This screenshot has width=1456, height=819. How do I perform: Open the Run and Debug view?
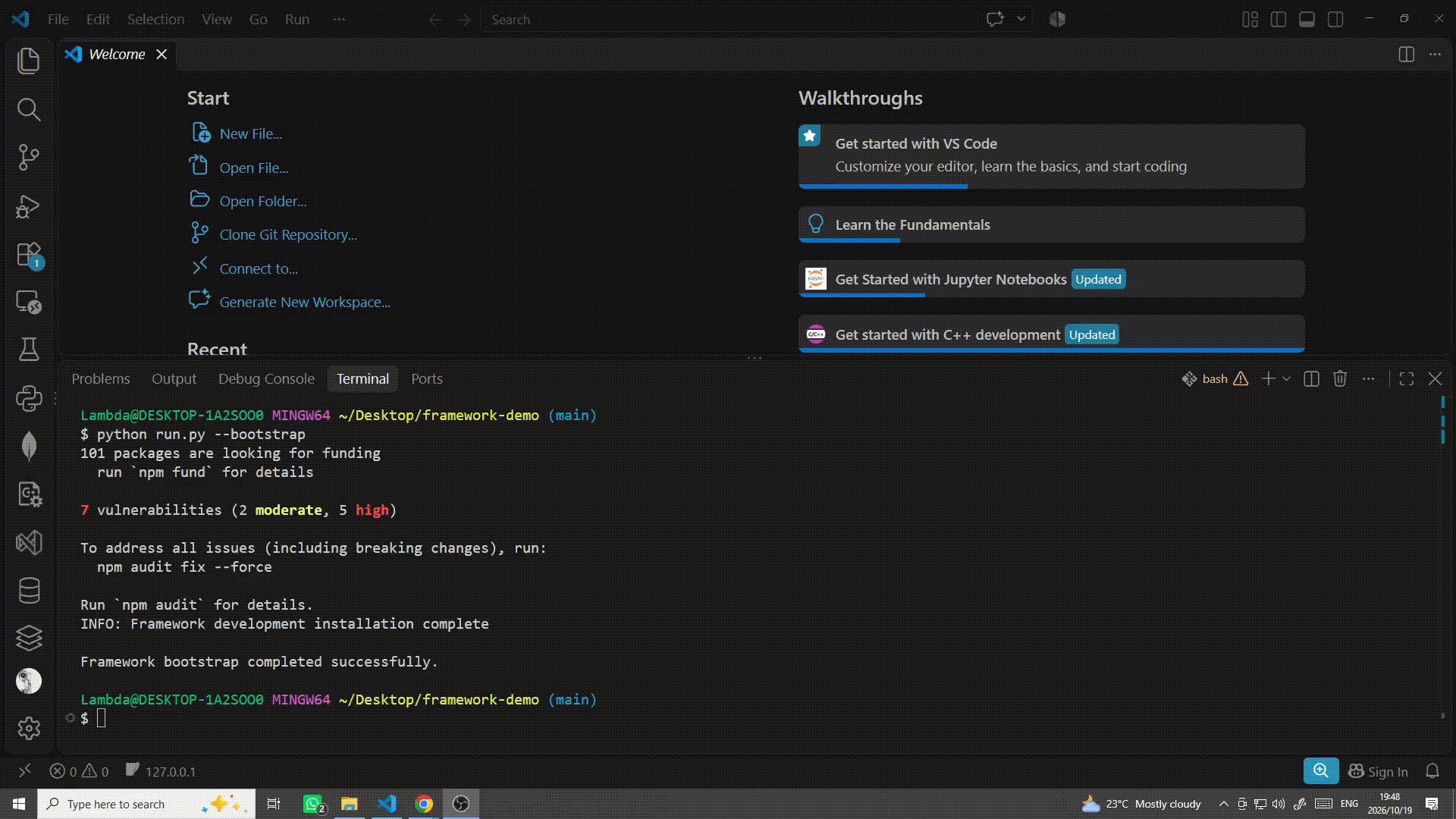pos(29,206)
